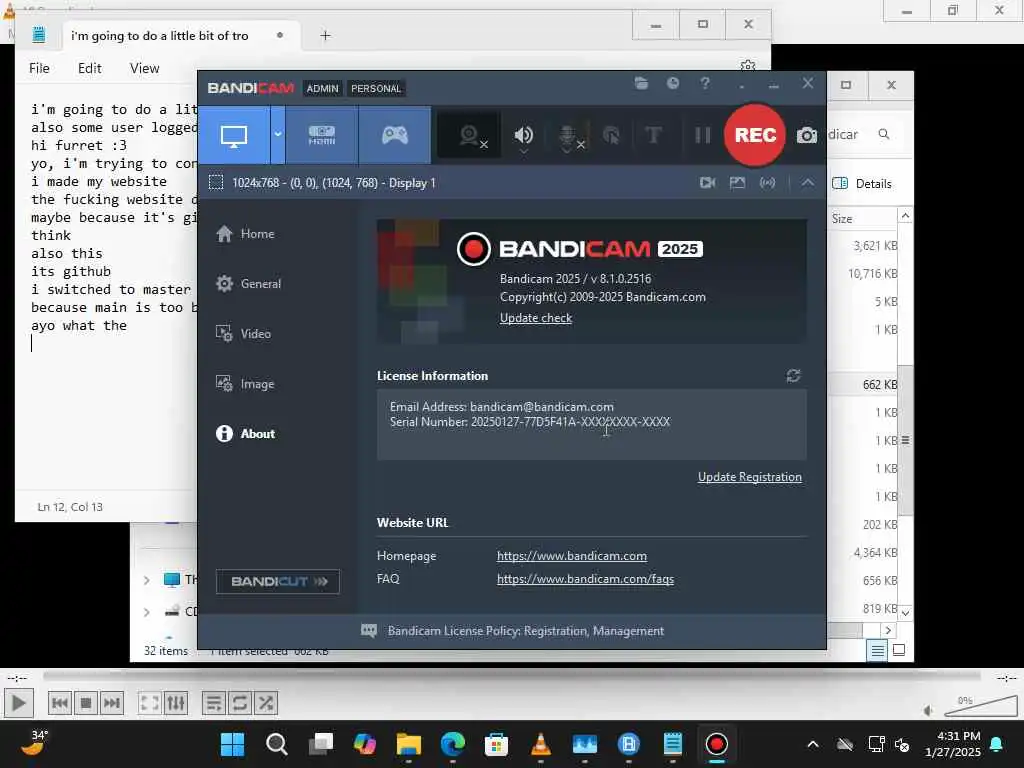Click the Explorer vertical scrollbar down arrow
Screen dimensions: 1024x768
(x=905, y=613)
